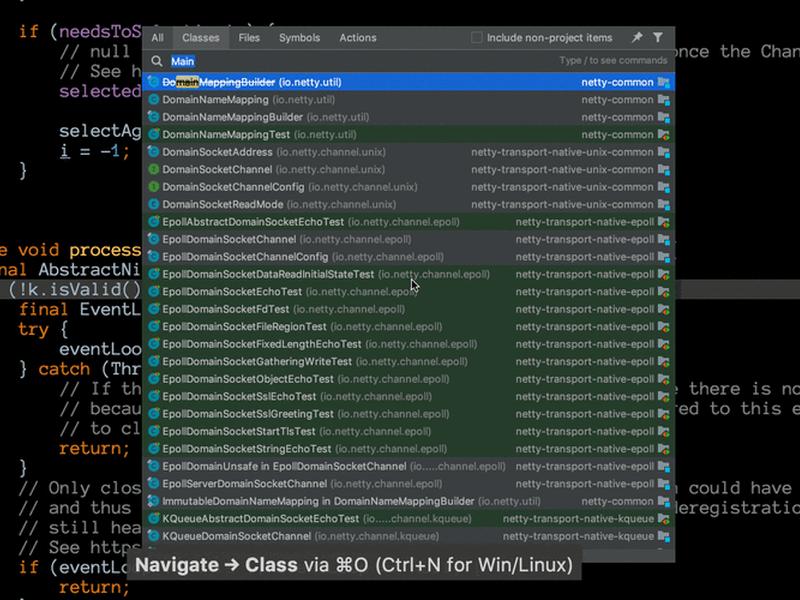800x600 pixels.
Task: Switch to the Files tab
Action: (x=249, y=38)
